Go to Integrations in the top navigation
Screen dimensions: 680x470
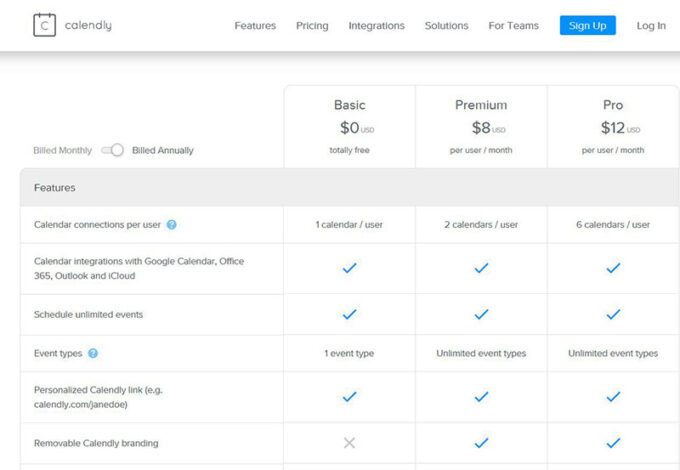pos(376,26)
